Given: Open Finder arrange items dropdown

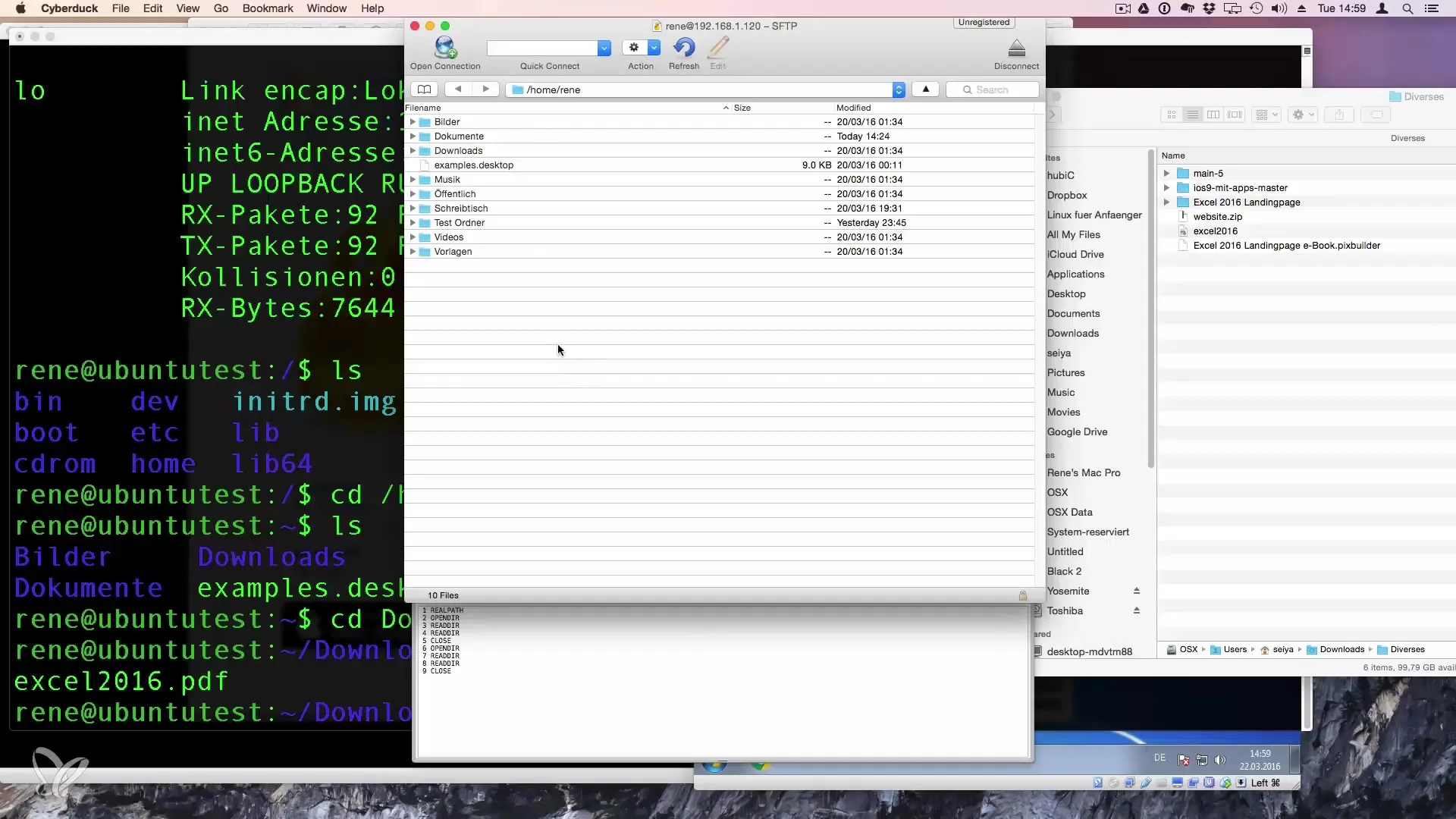Looking at the screenshot, I should (1266, 115).
